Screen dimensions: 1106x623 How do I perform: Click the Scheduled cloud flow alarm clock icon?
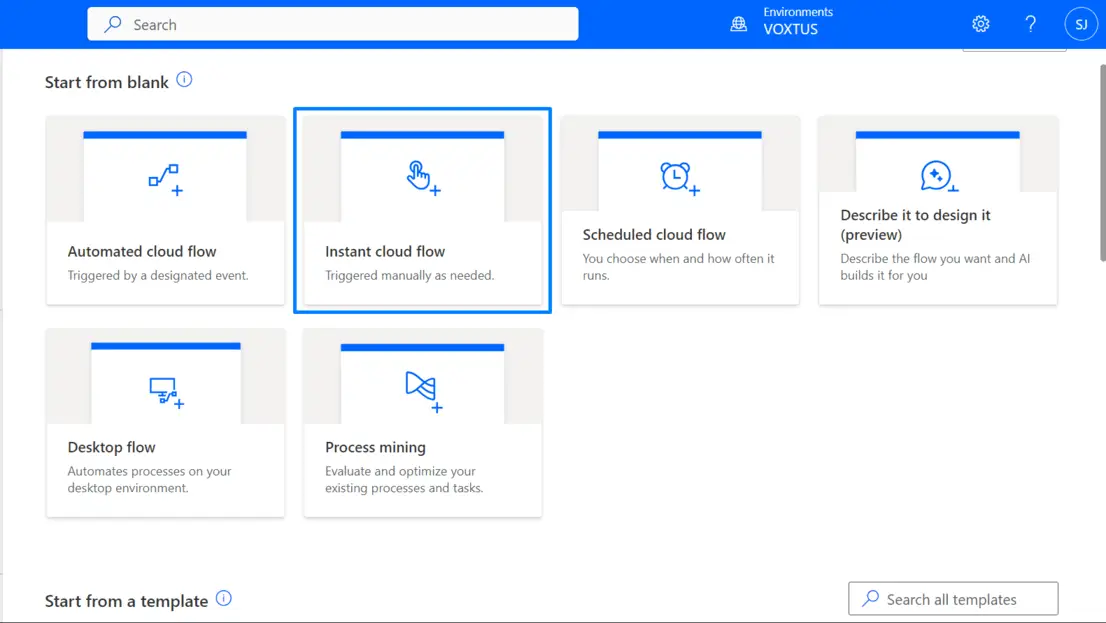tap(680, 178)
